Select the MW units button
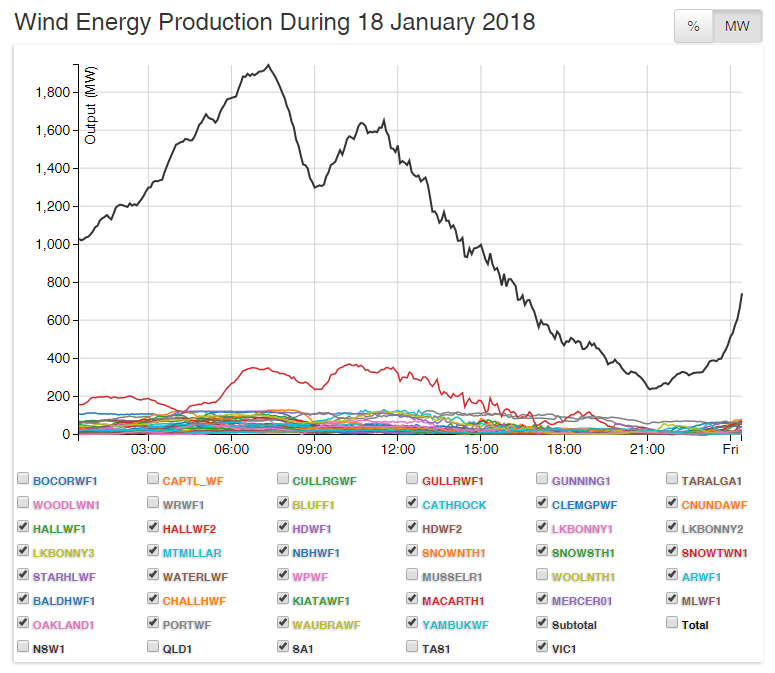The height and width of the screenshot is (673, 775). pos(735,26)
